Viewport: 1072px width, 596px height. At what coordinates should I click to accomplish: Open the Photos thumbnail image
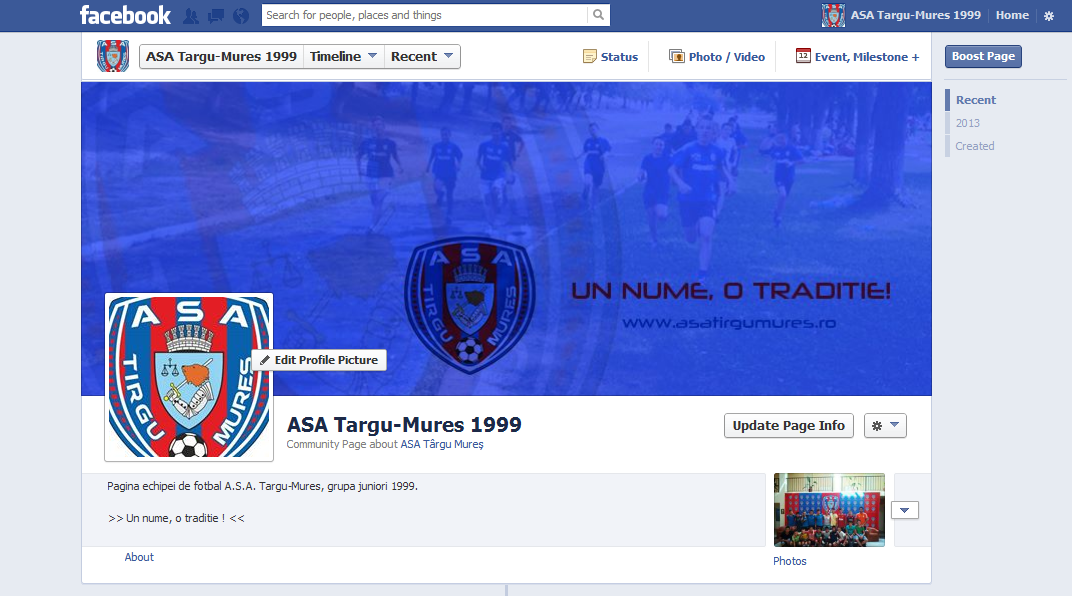point(829,510)
